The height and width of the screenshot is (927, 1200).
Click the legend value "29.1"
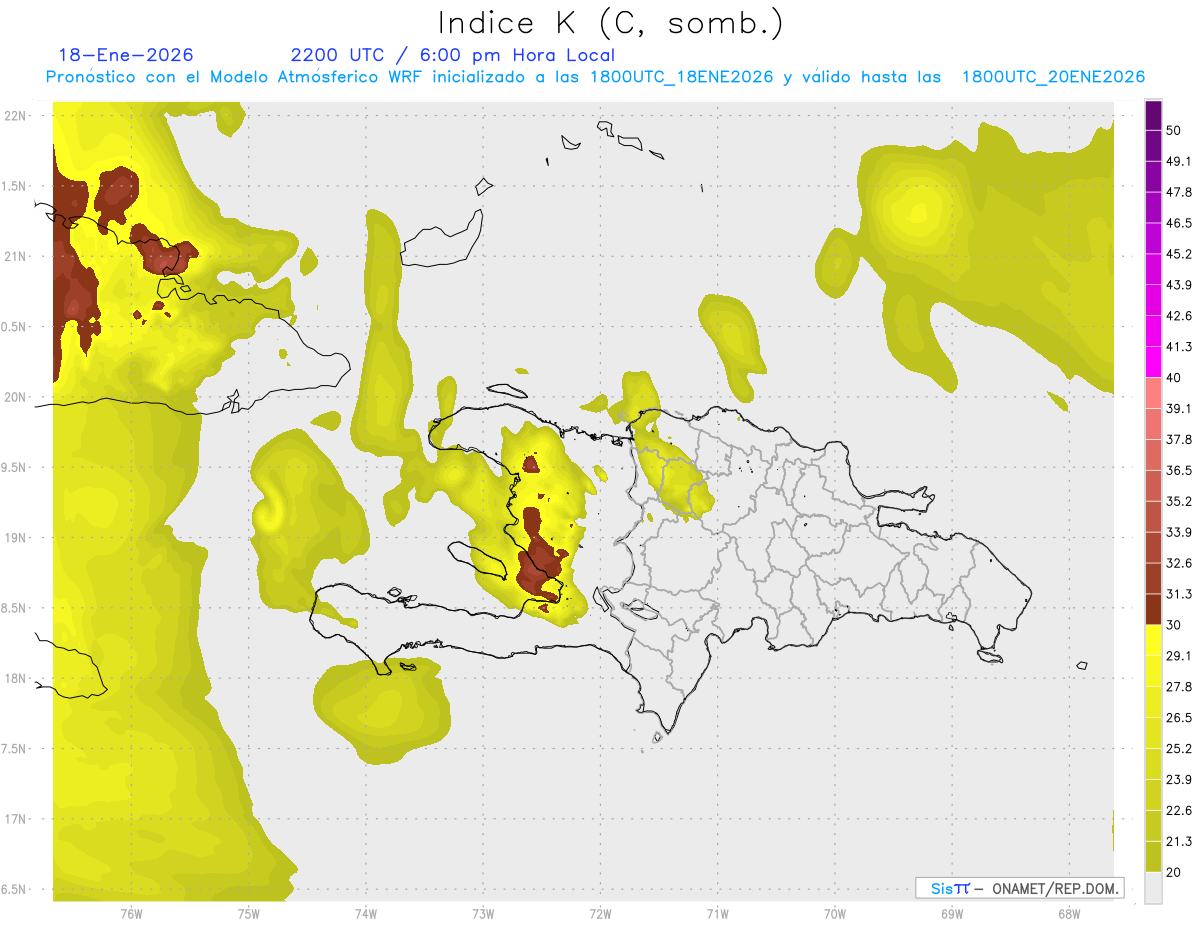coord(1179,656)
